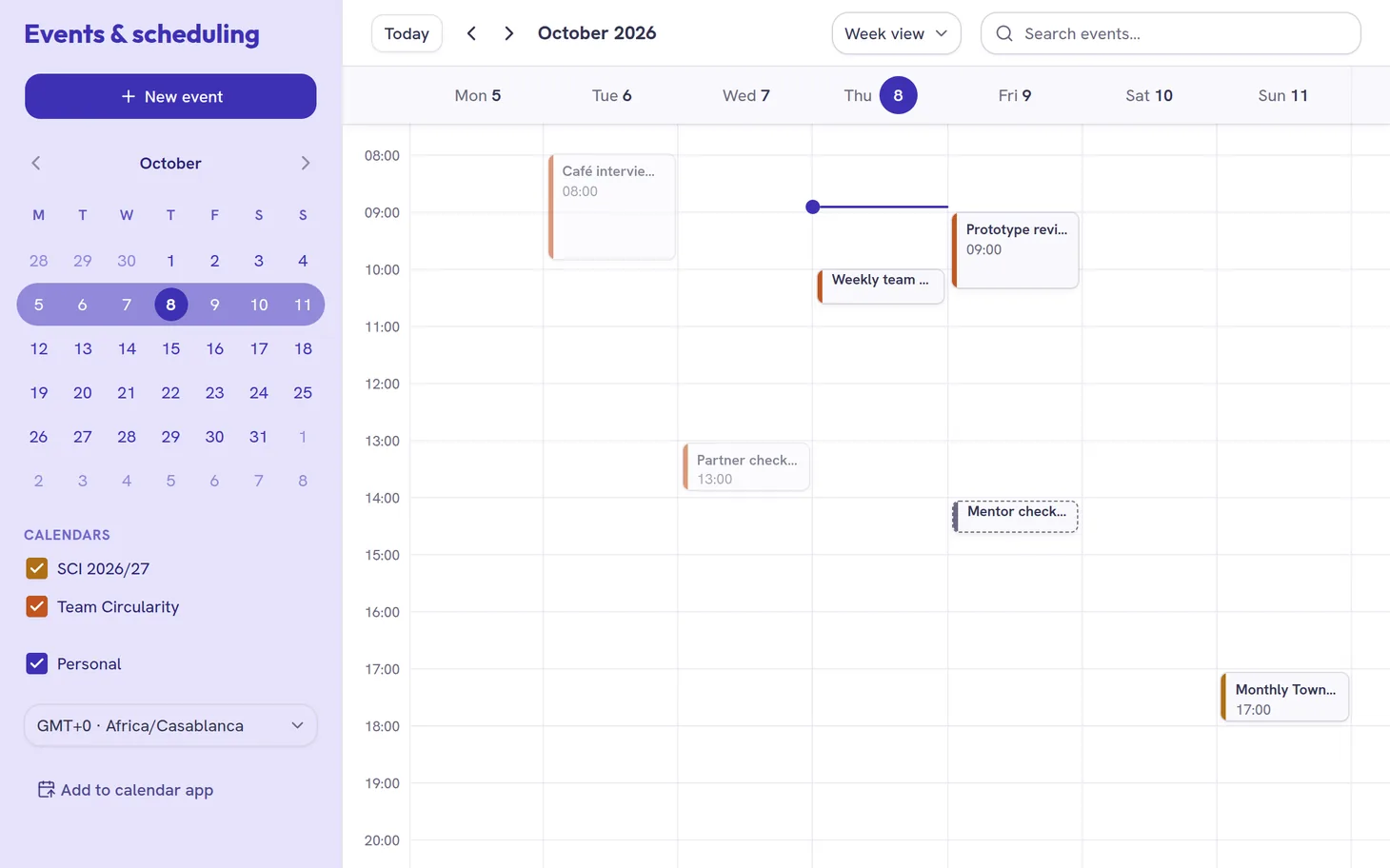This screenshot has width=1390, height=868.
Task: Jump to Today
Action: (x=407, y=33)
